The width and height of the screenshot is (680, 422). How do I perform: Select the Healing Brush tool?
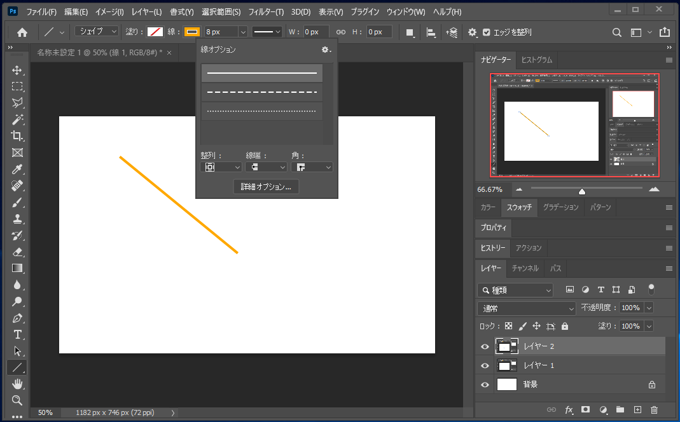(x=17, y=186)
